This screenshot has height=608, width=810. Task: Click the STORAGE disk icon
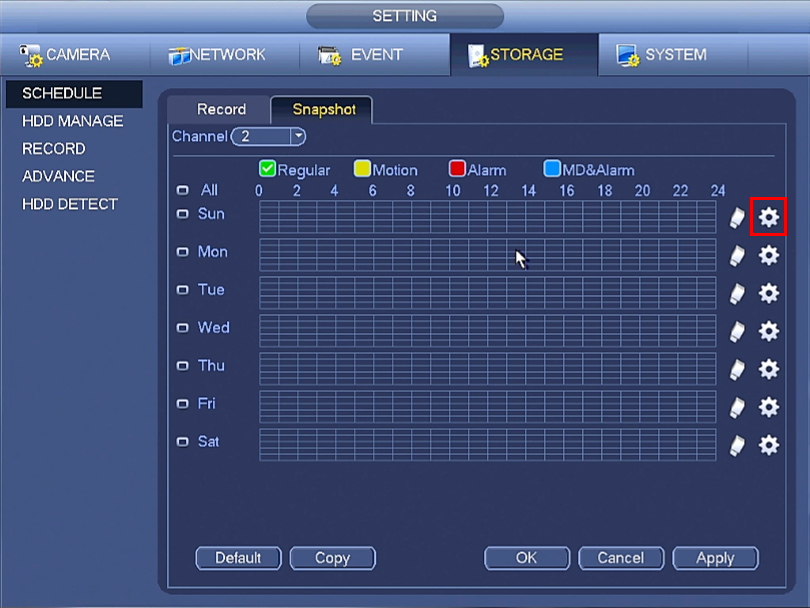[477, 56]
